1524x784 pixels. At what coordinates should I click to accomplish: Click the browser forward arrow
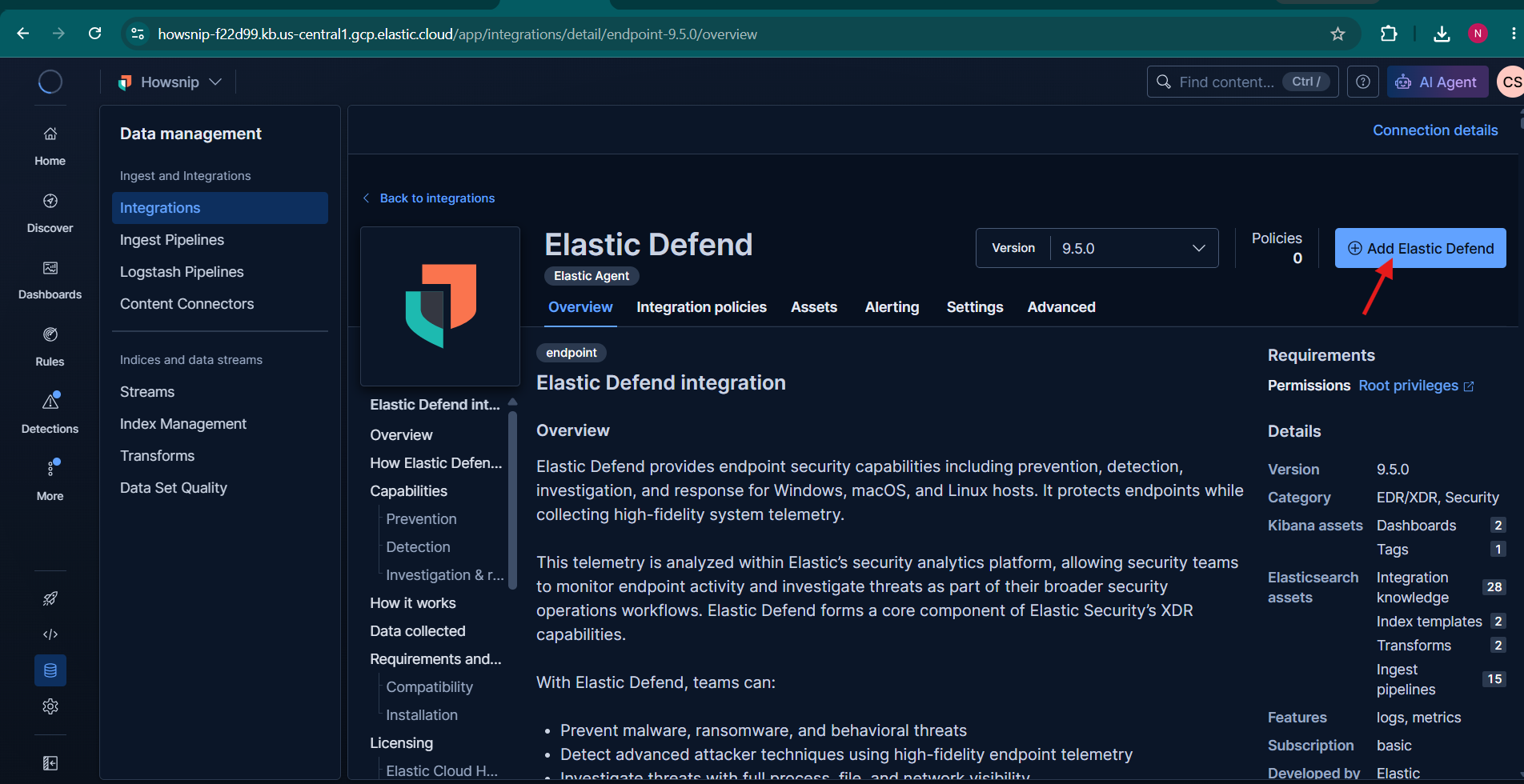(x=58, y=34)
